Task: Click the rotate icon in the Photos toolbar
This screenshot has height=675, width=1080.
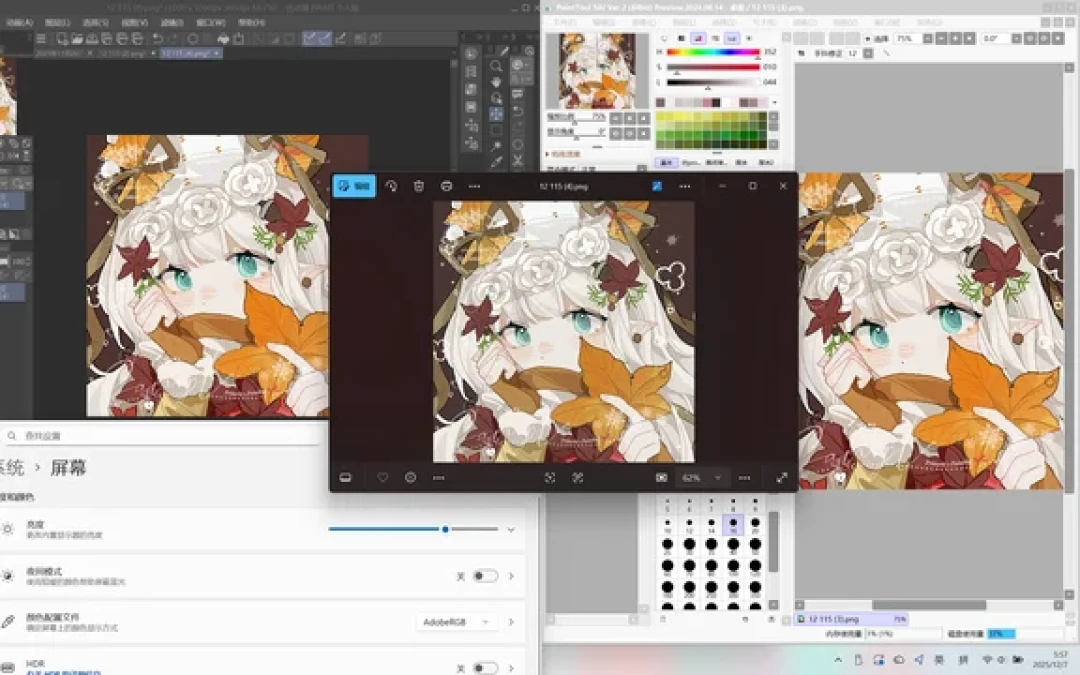Action: click(x=391, y=186)
